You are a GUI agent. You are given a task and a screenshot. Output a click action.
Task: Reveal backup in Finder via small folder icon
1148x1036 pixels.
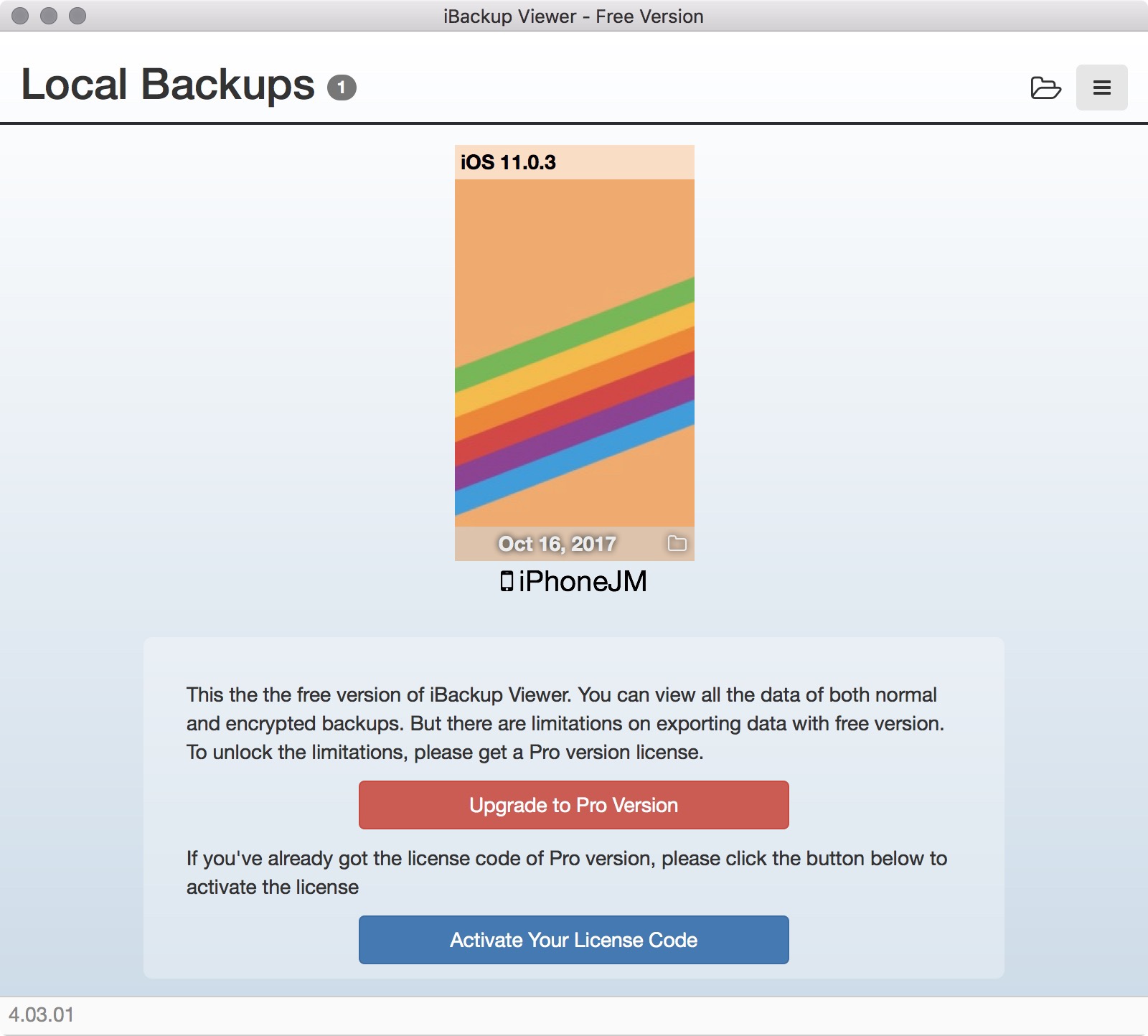tap(677, 543)
